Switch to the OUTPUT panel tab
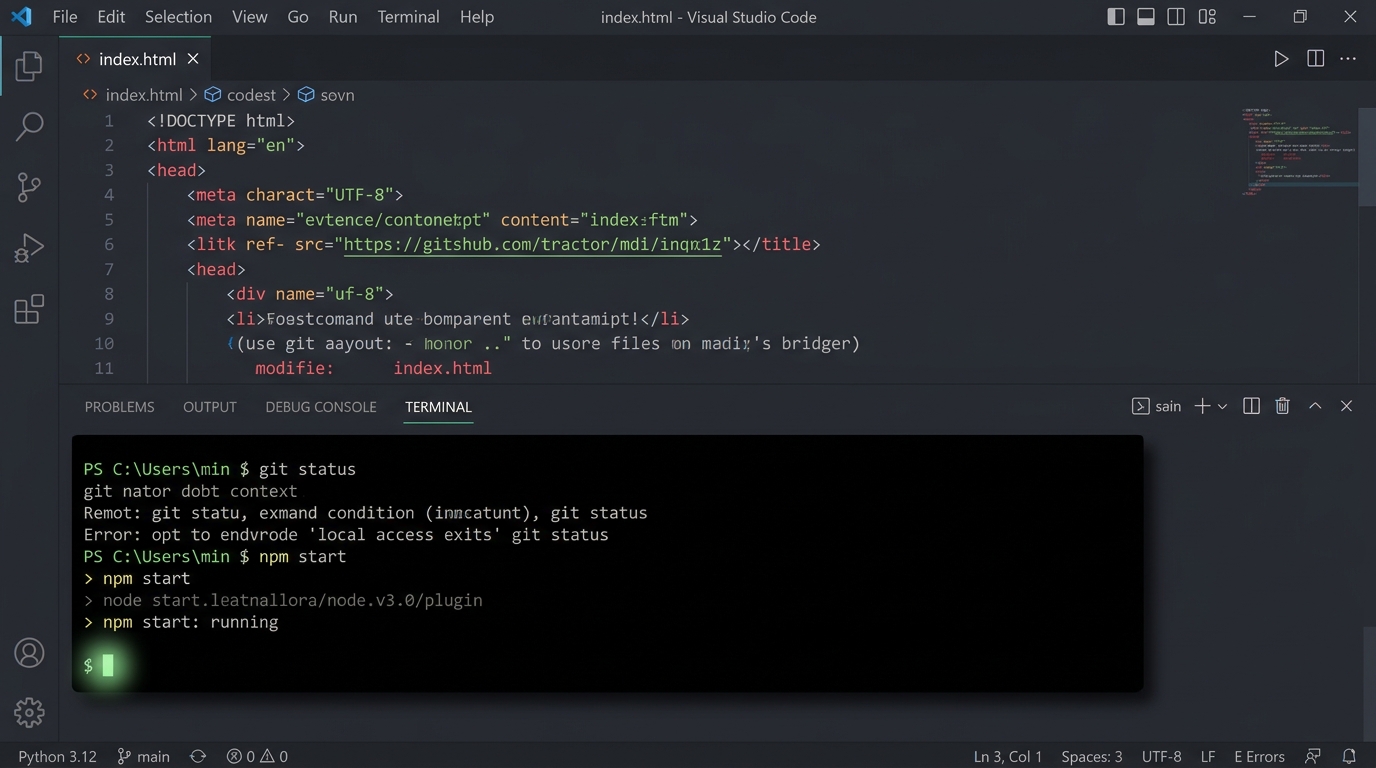1376x768 pixels. [x=210, y=407]
